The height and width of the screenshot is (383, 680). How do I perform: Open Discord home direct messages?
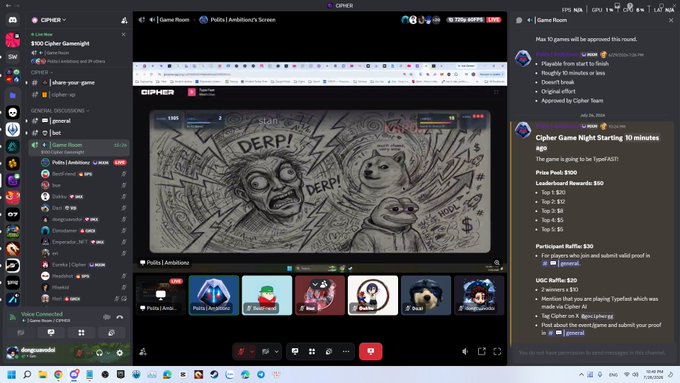tap(13, 20)
